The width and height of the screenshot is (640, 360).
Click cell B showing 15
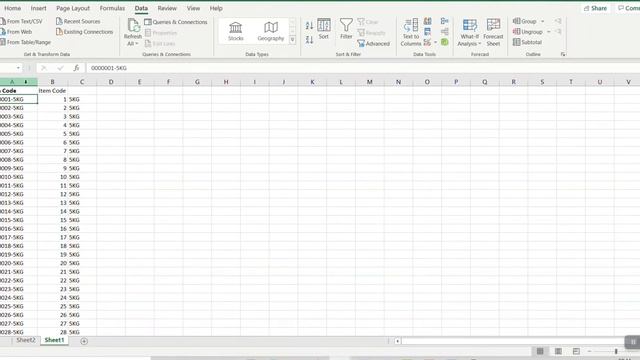[52, 220]
